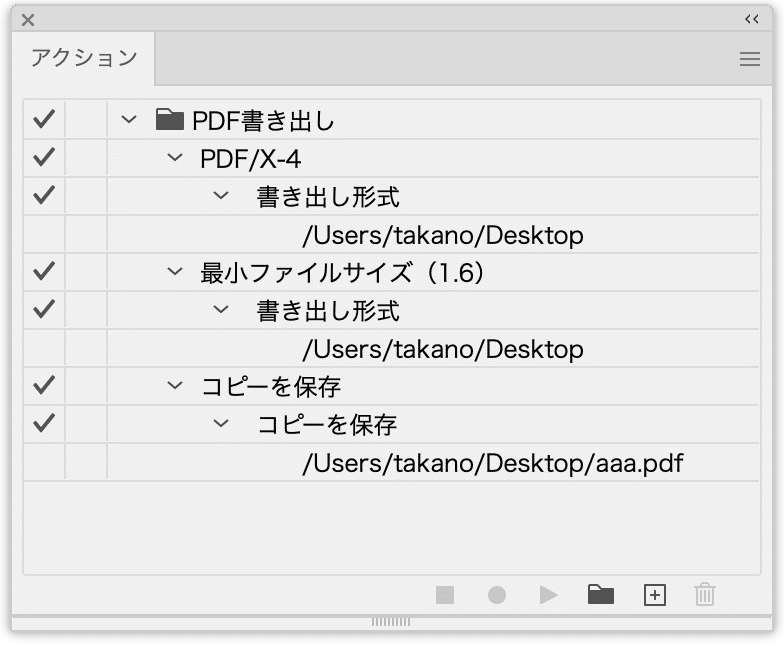Click the folder icon beside PDF書き出し
784x646 pixels.
point(170,120)
